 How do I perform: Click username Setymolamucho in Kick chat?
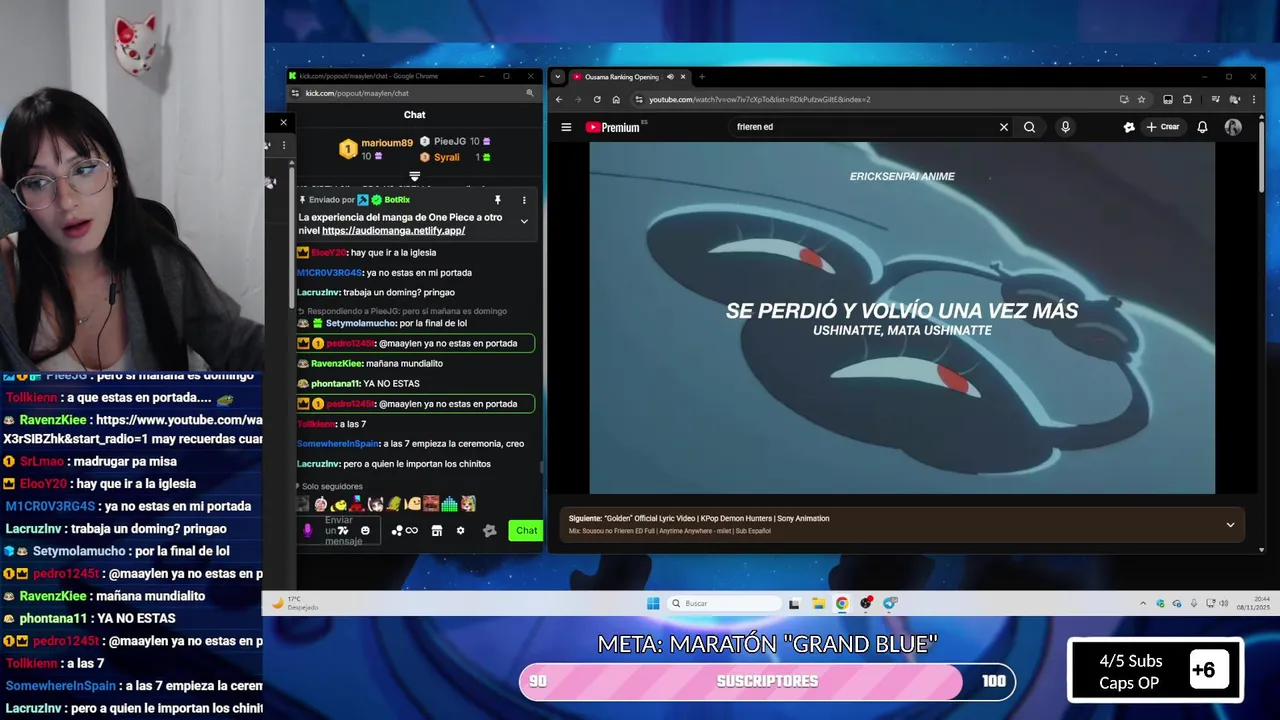361,324
